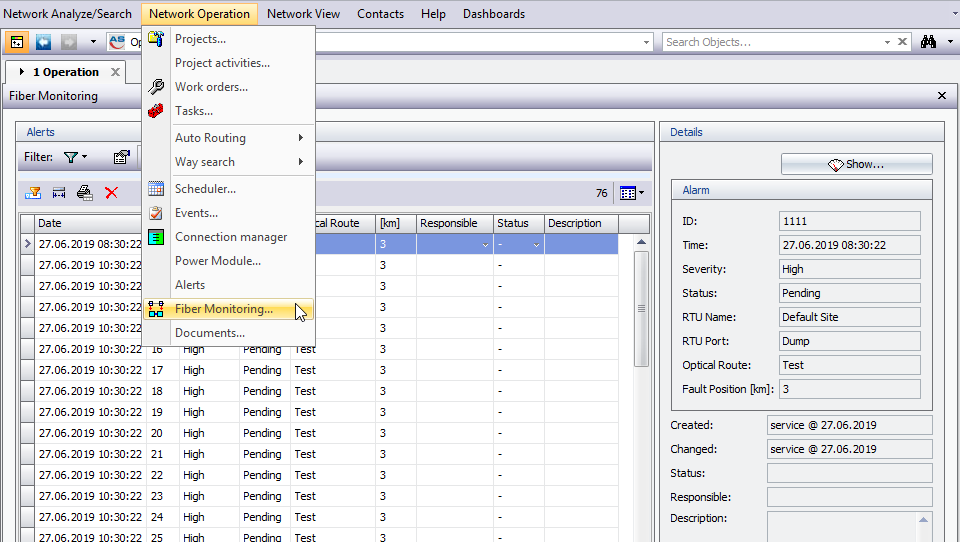Close the Fiber Monitoring panel
Viewport: 960px width, 542px height.
click(942, 96)
